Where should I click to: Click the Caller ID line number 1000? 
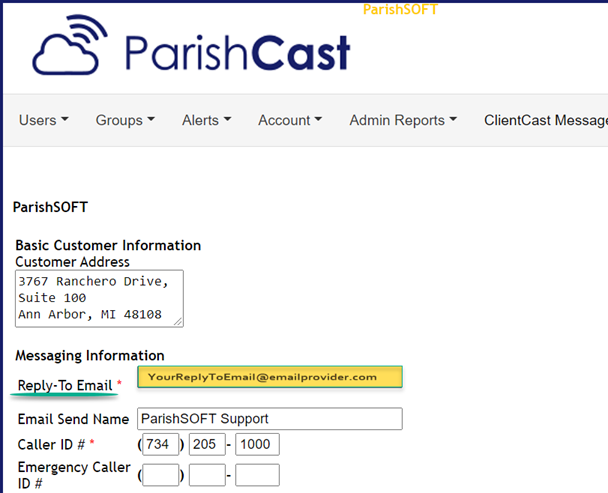pos(257,444)
